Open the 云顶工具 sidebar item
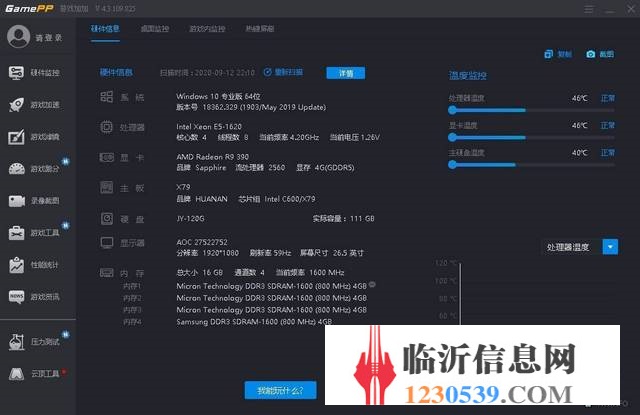The height and width of the screenshot is (415, 640). (34, 373)
